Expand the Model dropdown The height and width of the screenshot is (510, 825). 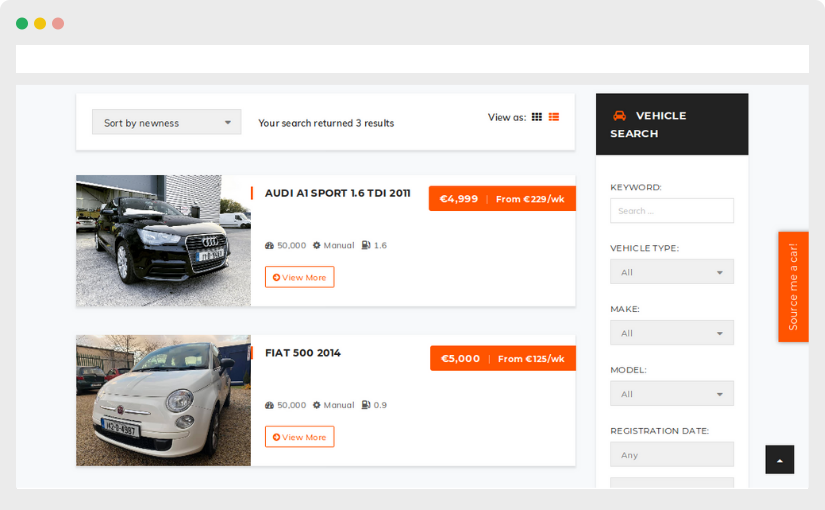pyautogui.click(x=671, y=393)
